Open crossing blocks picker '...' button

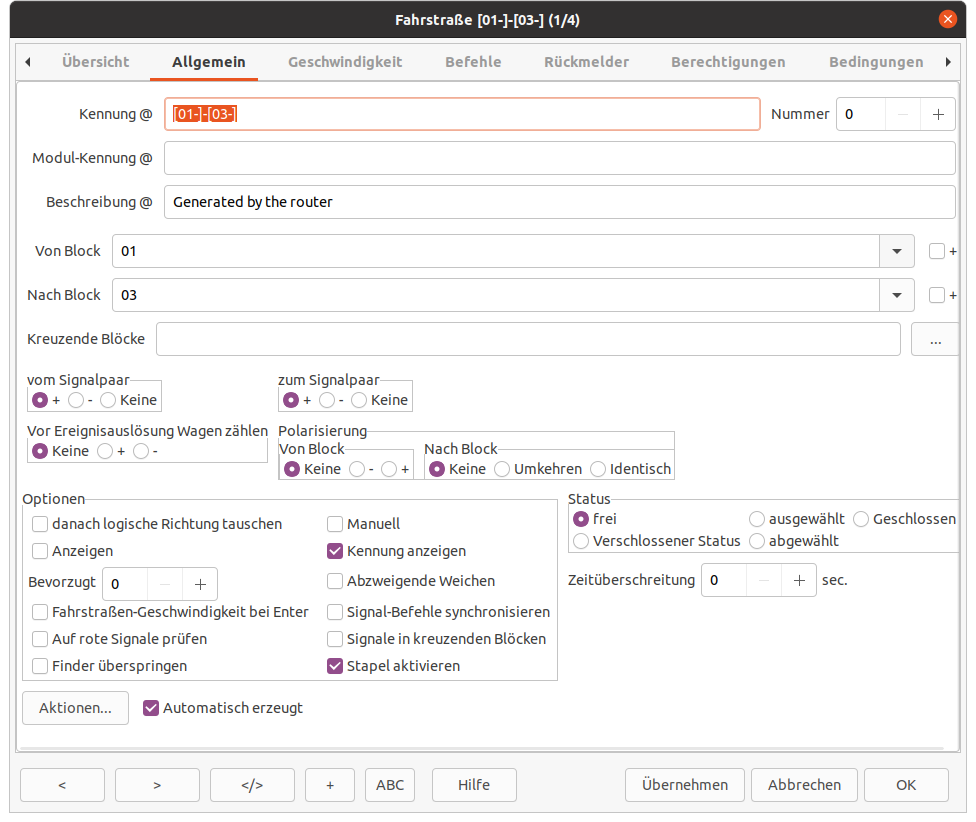[934, 339]
